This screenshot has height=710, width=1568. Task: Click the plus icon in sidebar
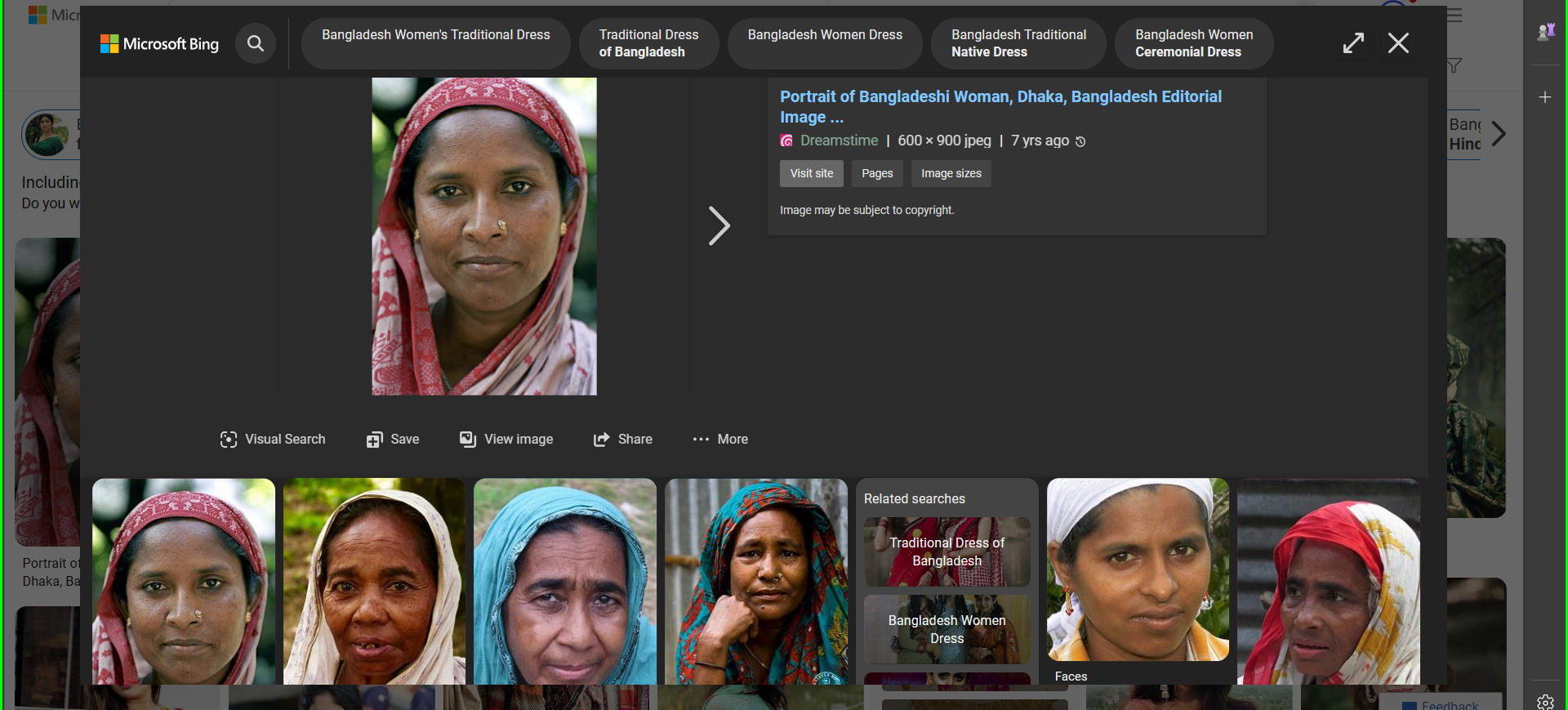click(x=1545, y=97)
